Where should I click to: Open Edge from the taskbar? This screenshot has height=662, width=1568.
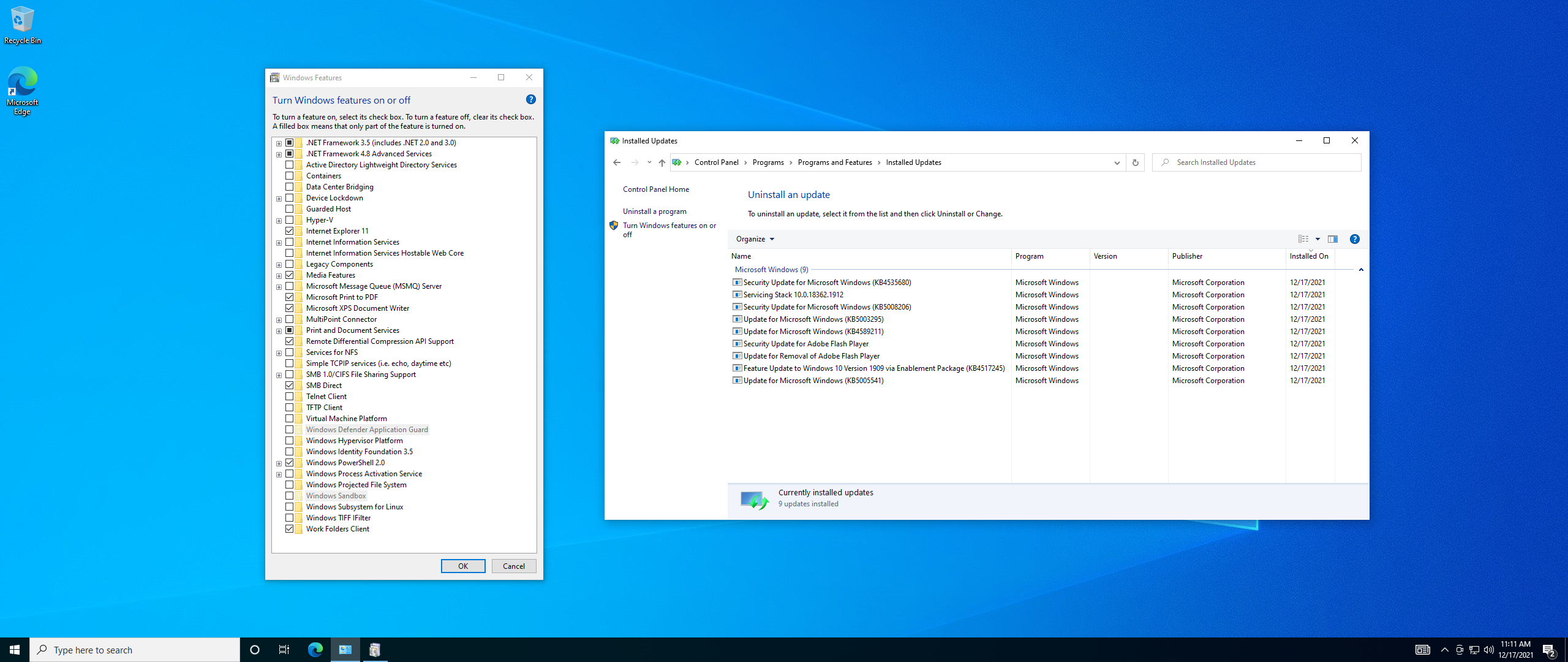315,650
